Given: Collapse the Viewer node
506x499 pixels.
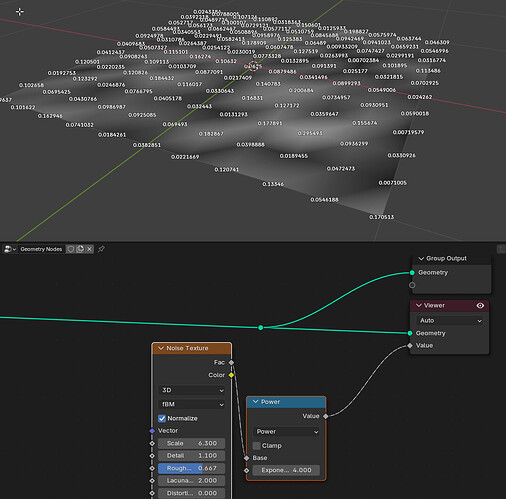Looking at the screenshot, I should point(419,305).
